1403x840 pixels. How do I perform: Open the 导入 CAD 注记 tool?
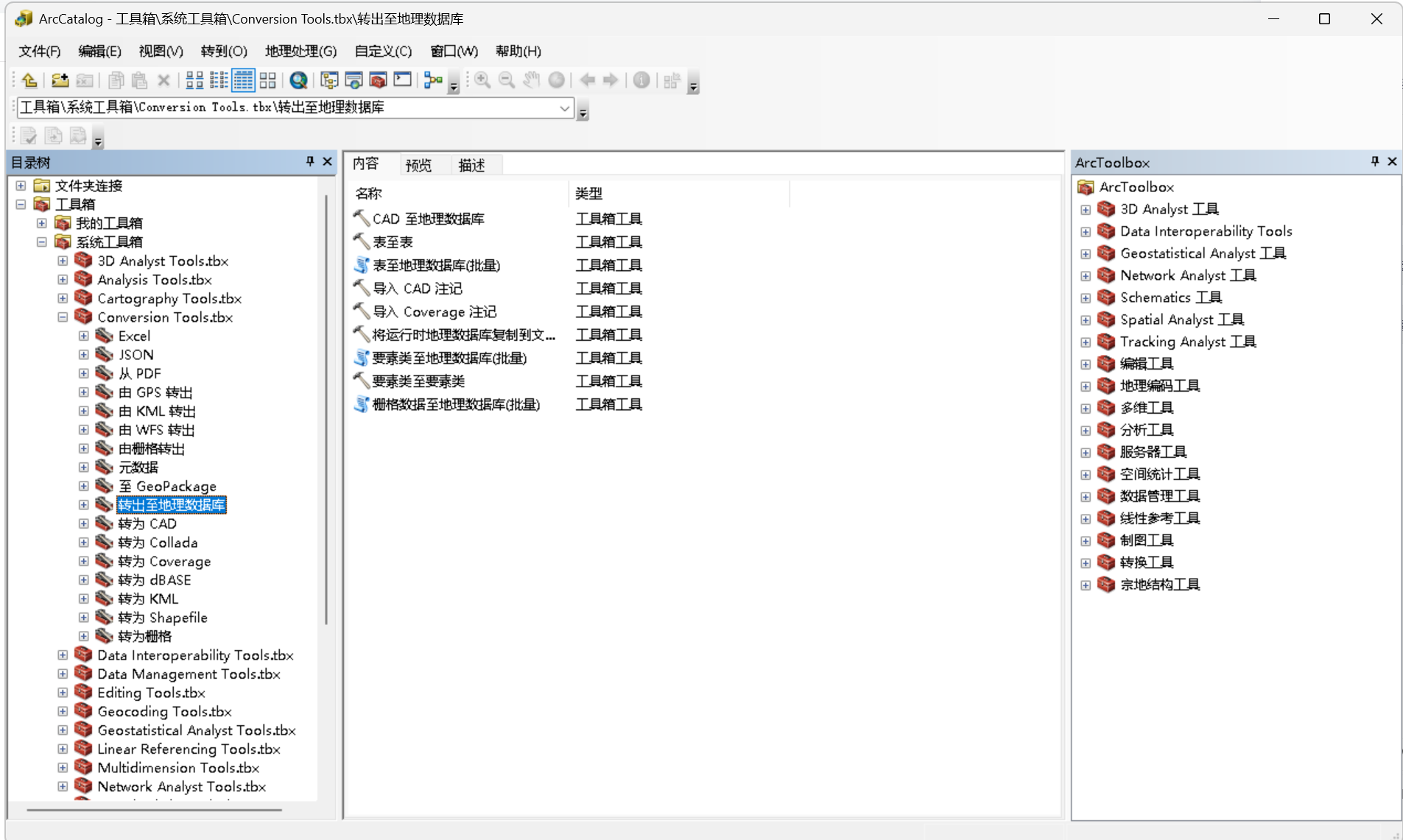coord(417,289)
